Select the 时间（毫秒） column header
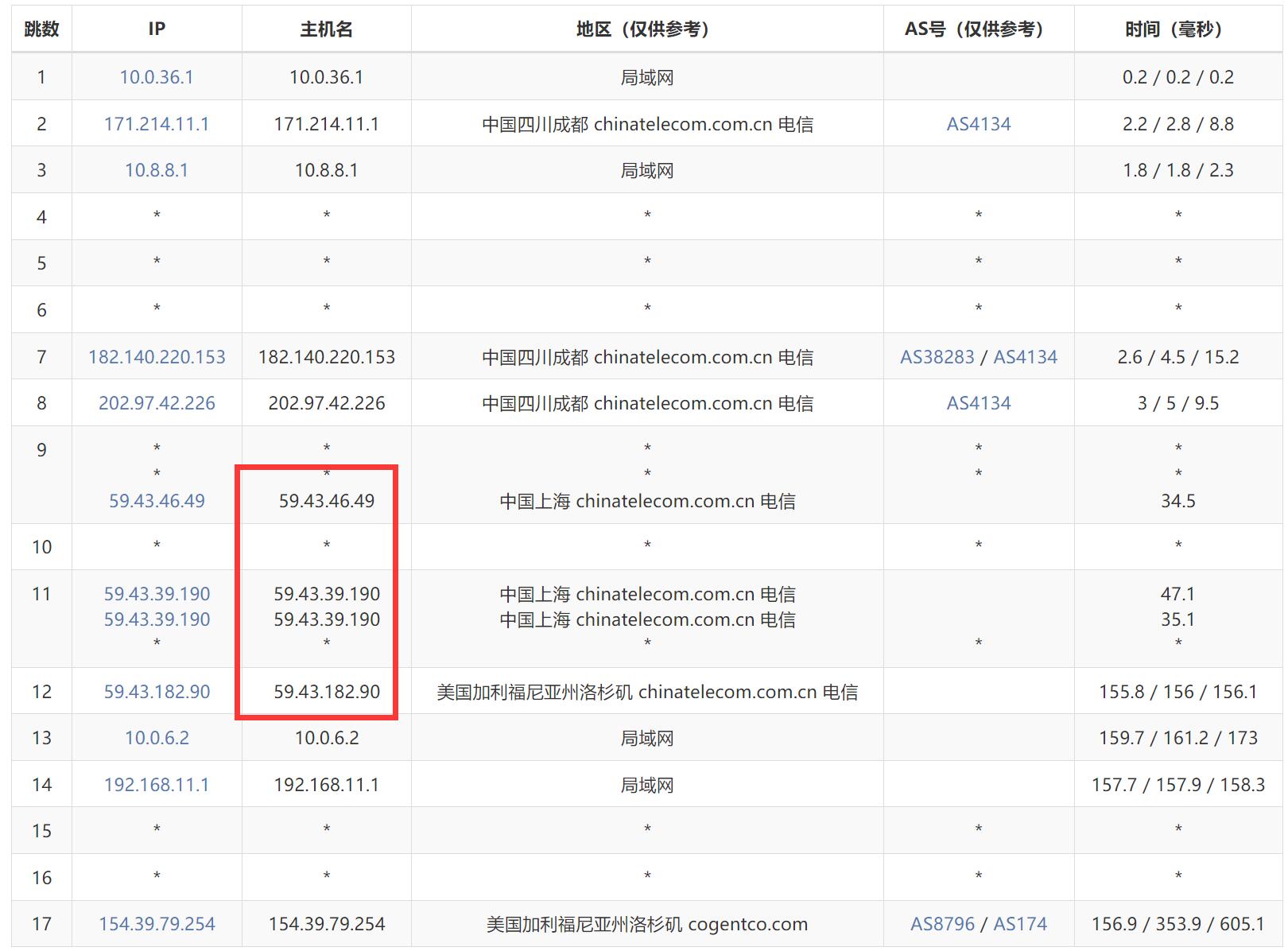Viewport: 1288px width, 951px height. tap(1177, 29)
